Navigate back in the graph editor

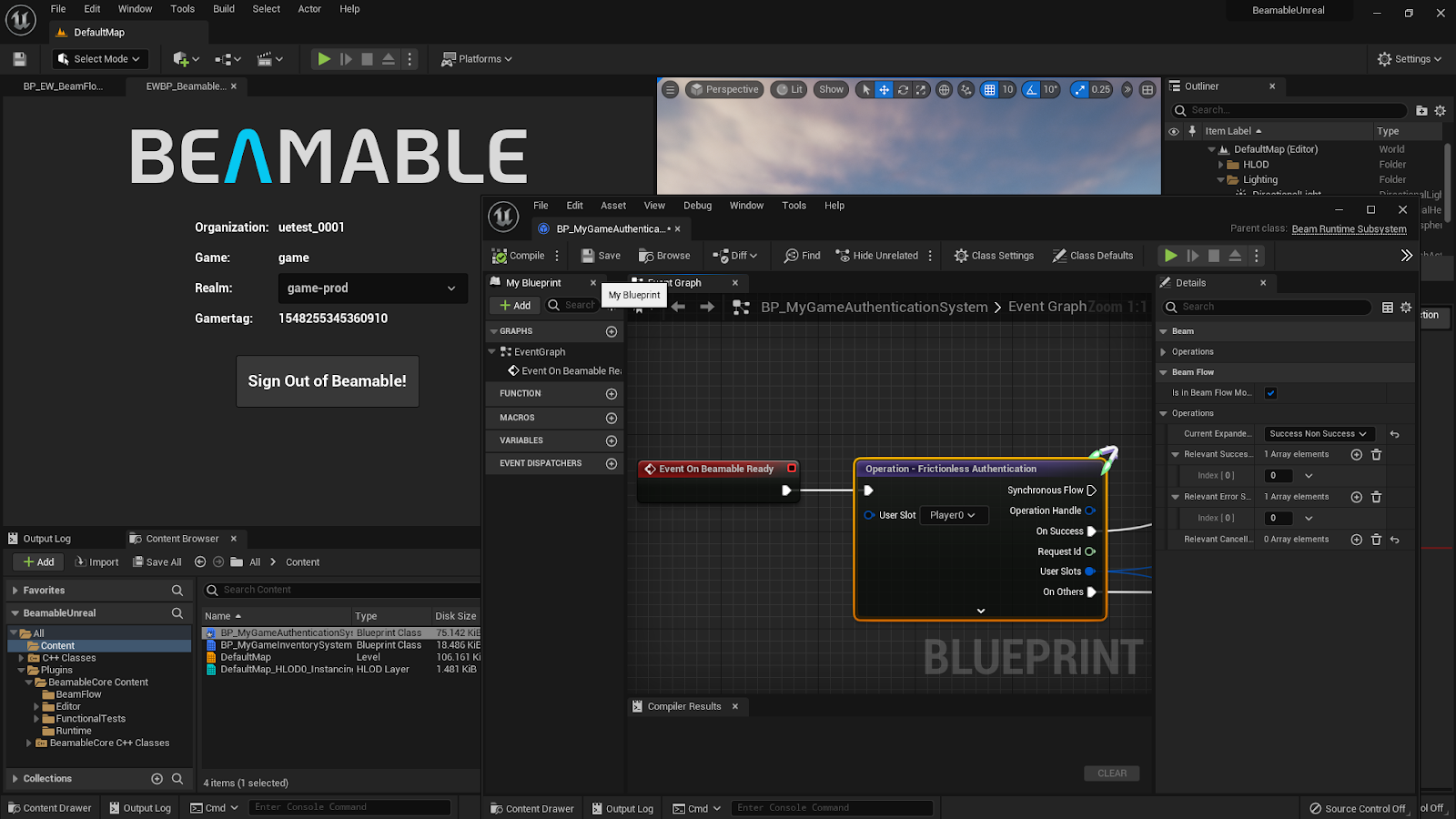tap(678, 308)
